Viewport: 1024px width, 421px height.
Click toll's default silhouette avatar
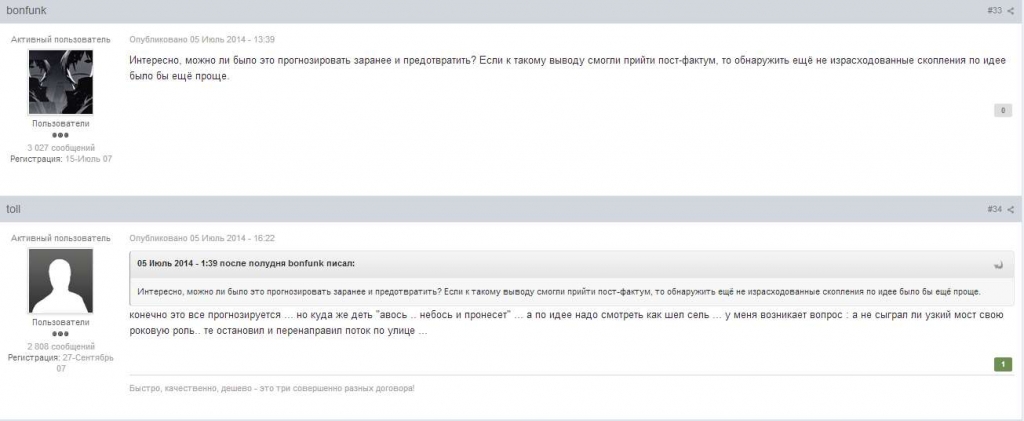coord(61,281)
